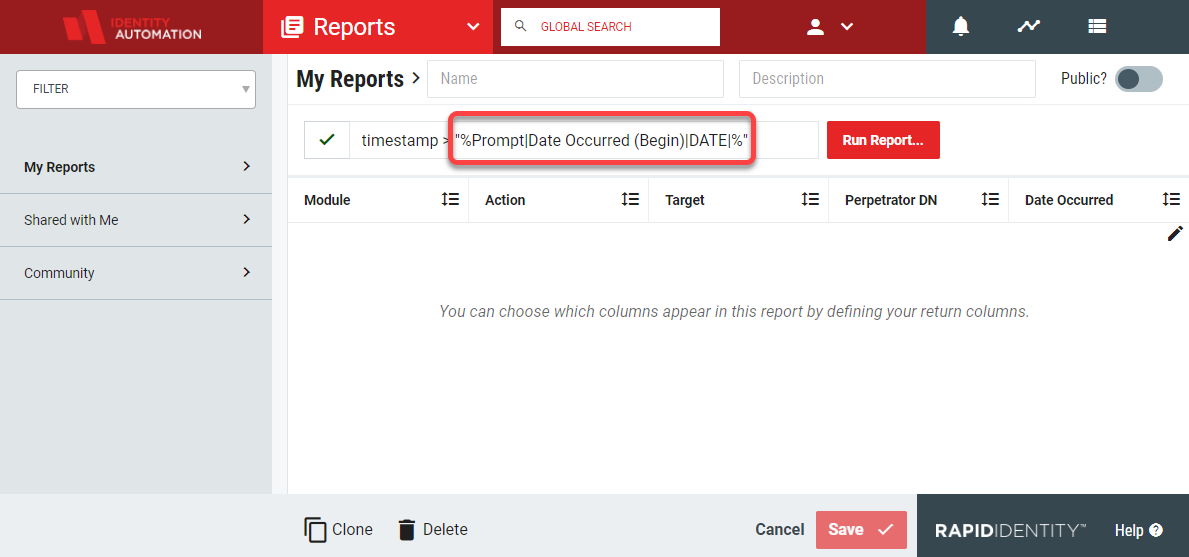Open the notifications bell
The height and width of the screenshot is (557, 1189).
(x=961, y=27)
